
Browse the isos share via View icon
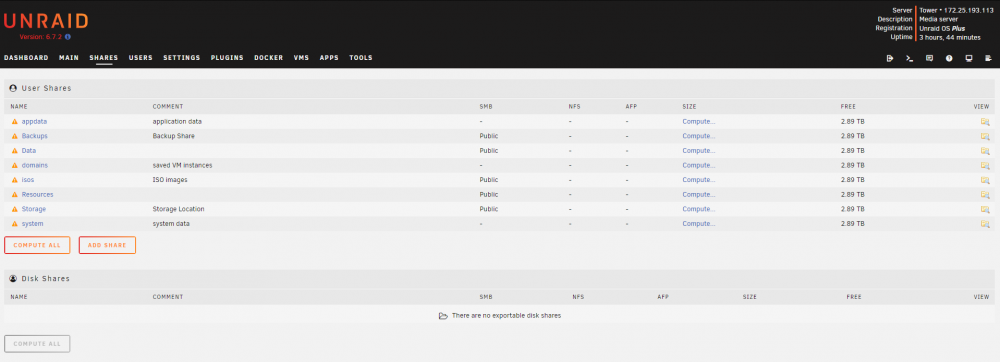pos(985,180)
